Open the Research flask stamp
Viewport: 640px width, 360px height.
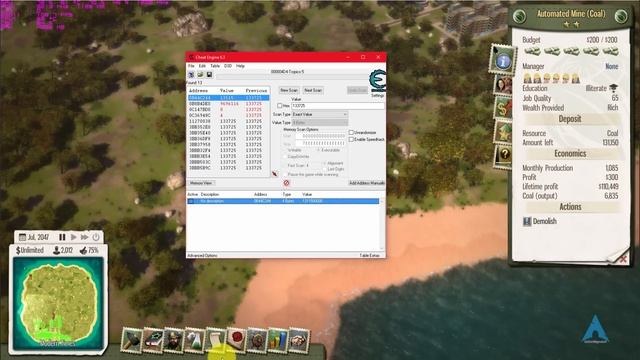click(195, 340)
